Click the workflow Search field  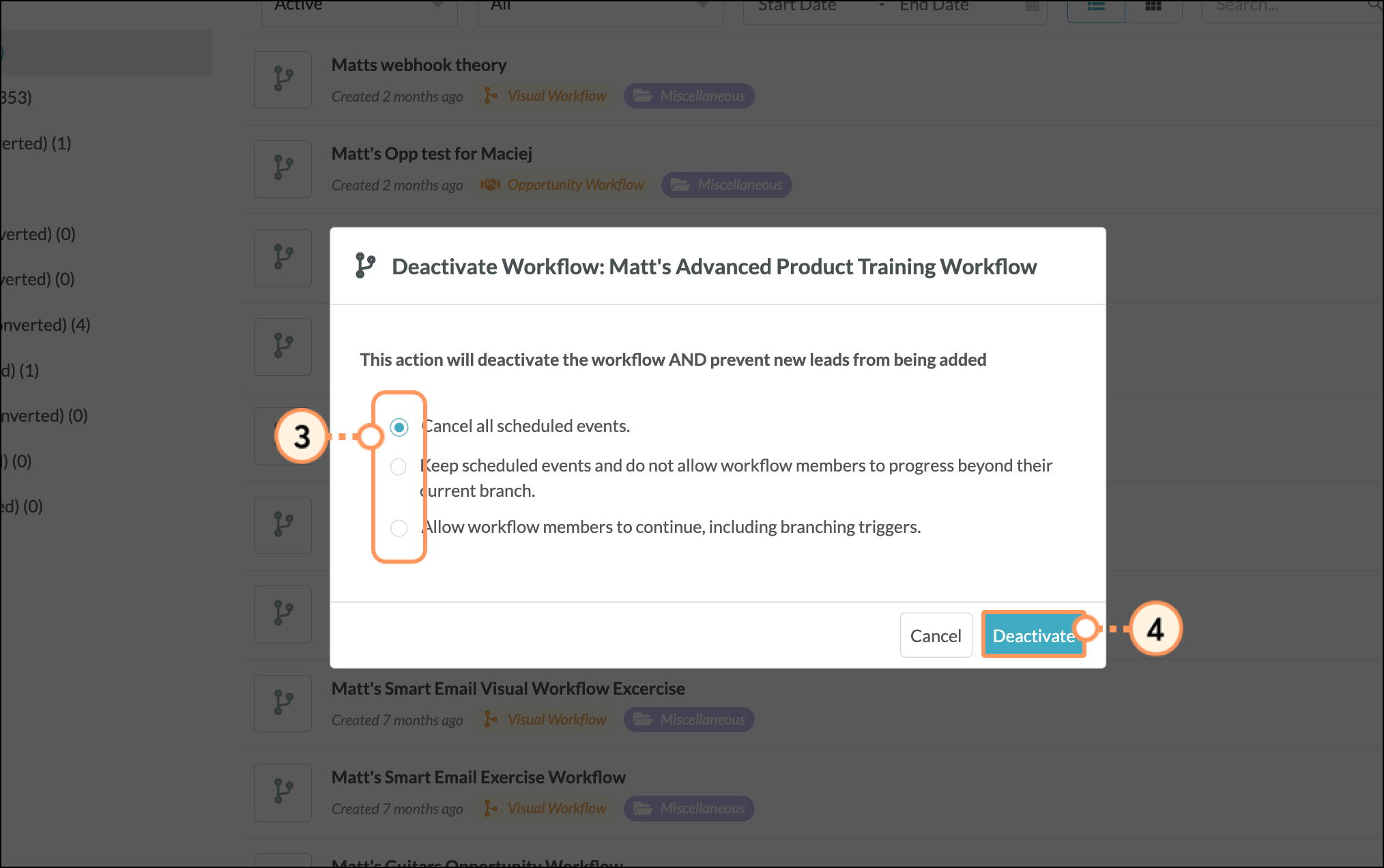click(1283, 8)
